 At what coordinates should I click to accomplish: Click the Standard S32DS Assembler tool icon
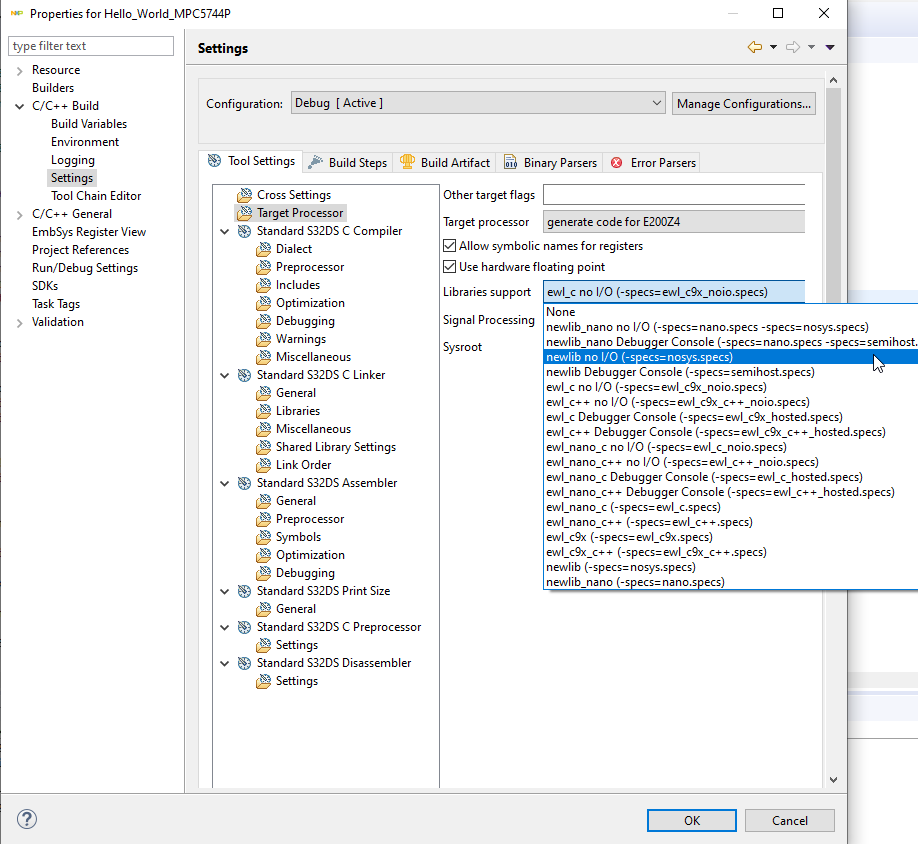pos(244,483)
